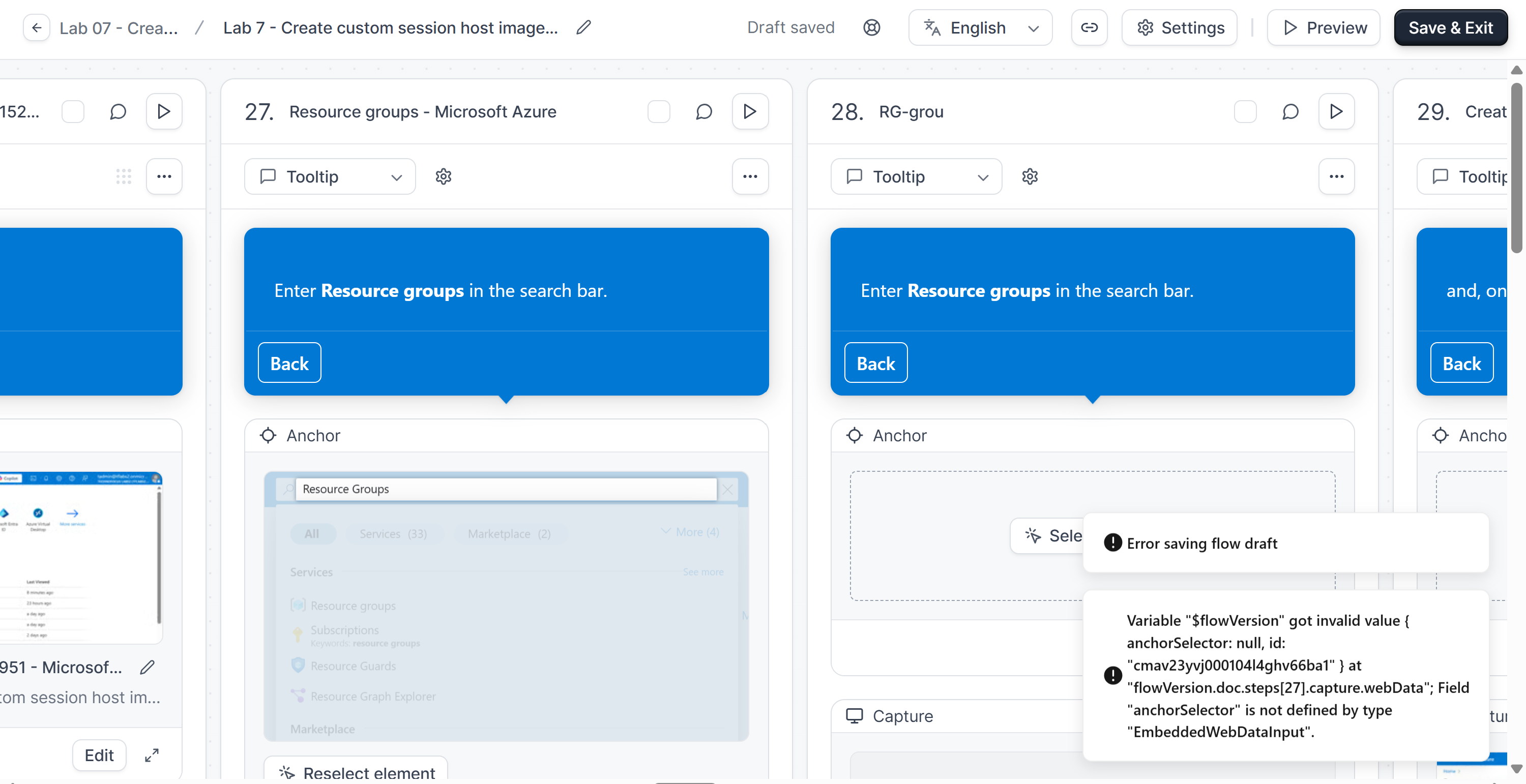
Task: Click the scrollbar down arrow
Action: pos(1516,769)
